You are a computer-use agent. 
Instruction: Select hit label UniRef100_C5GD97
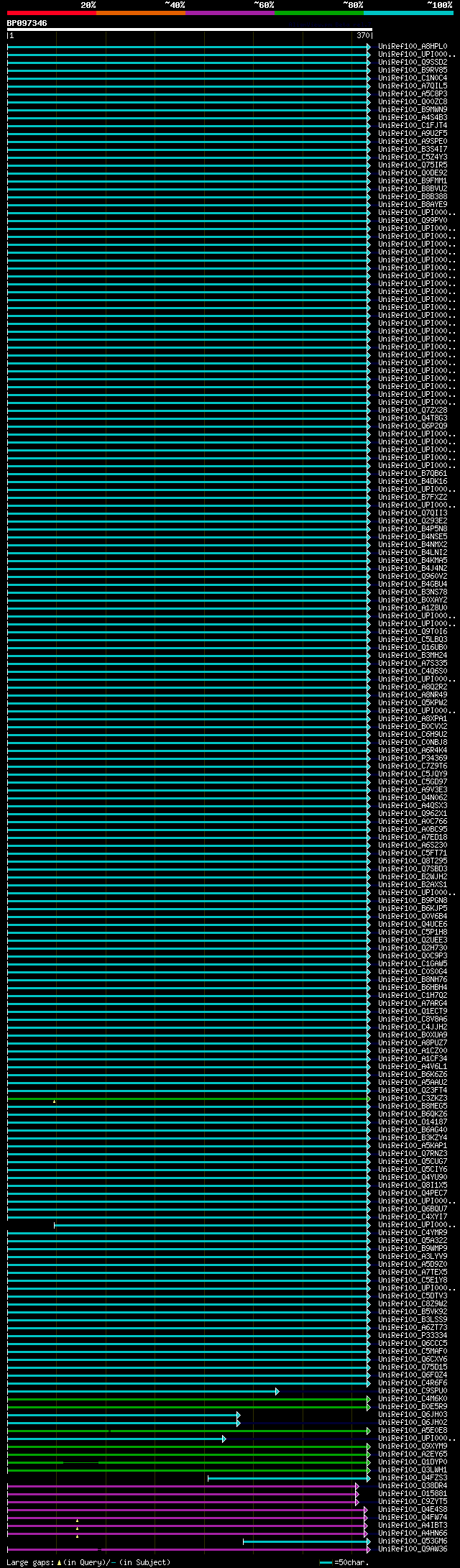pyautogui.click(x=413, y=782)
